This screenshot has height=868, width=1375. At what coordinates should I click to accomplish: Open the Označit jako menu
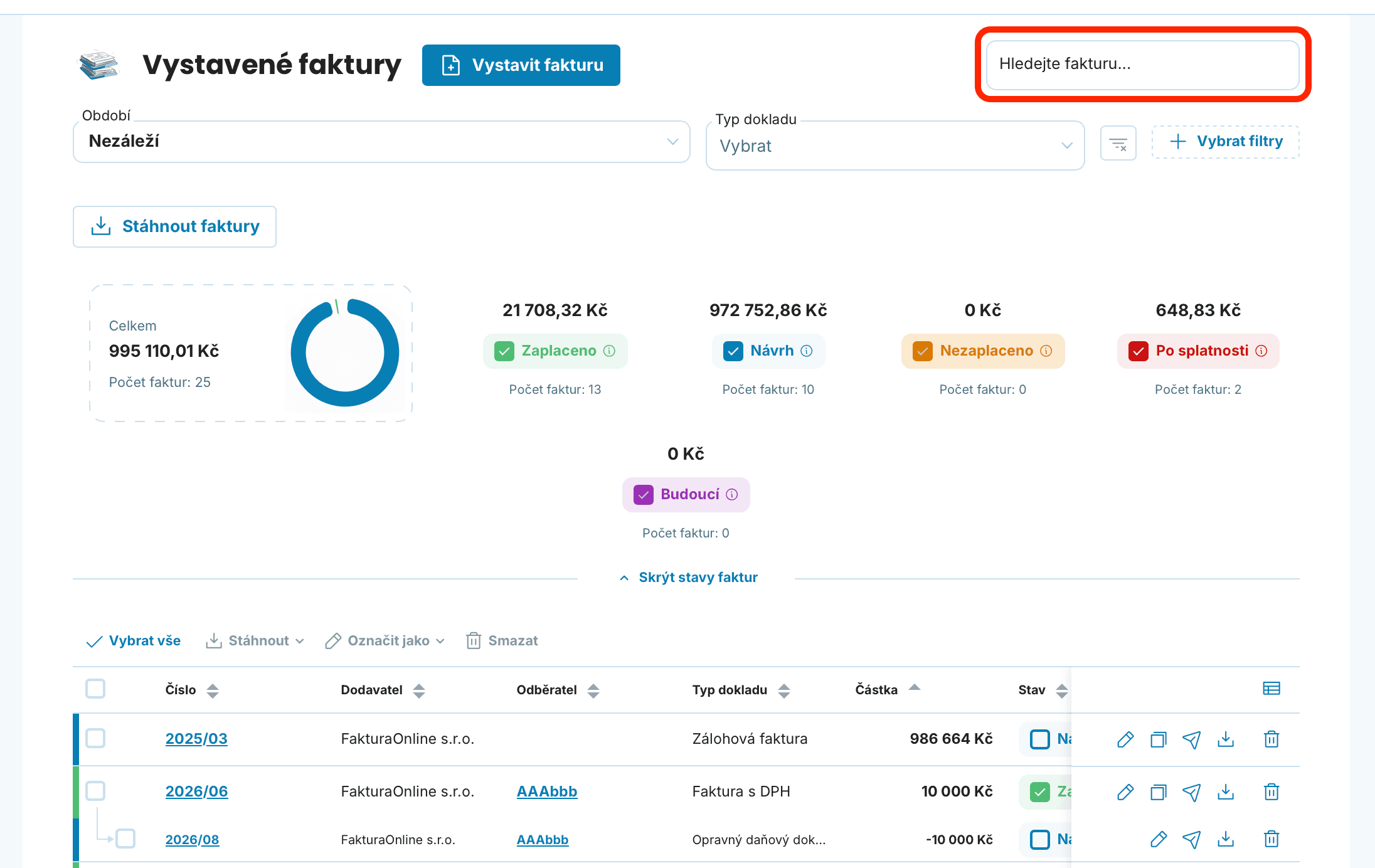pos(385,640)
